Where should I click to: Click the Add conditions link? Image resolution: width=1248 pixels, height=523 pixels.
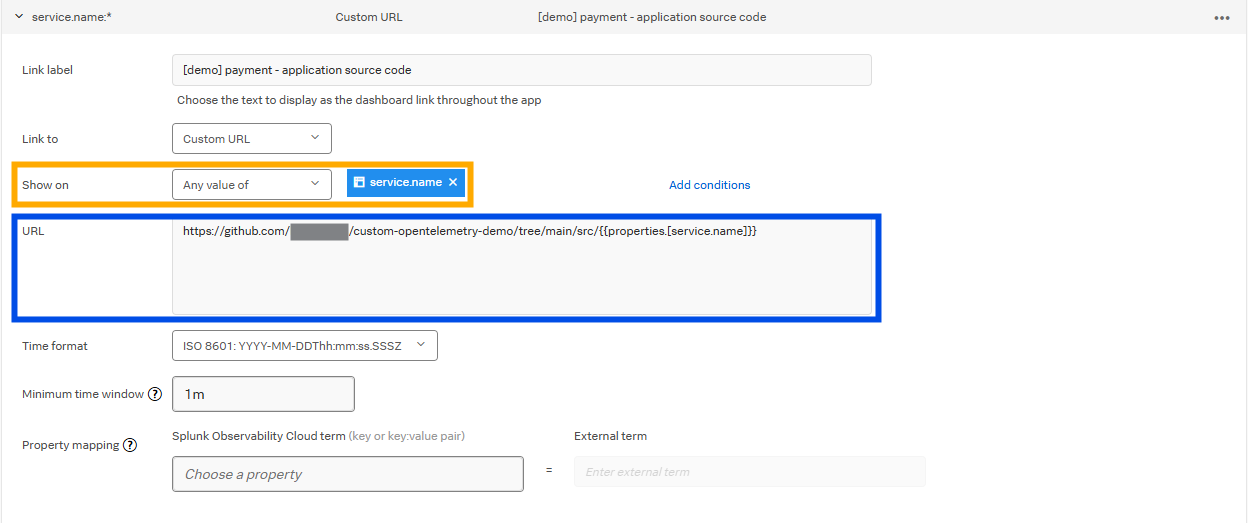[x=710, y=185]
